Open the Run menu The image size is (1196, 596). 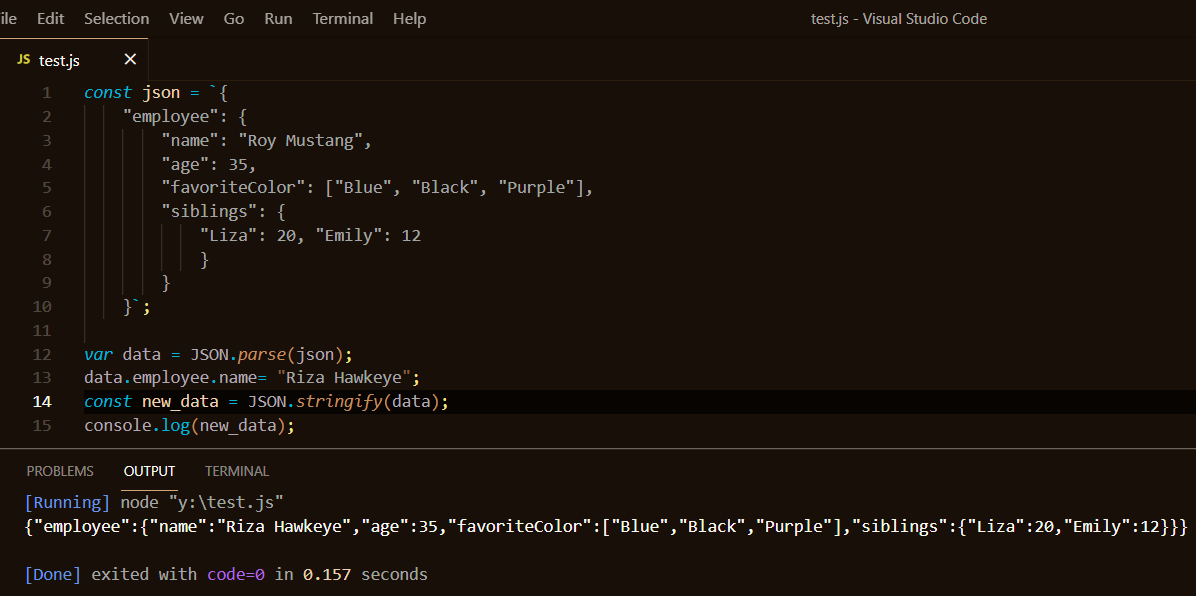point(278,18)
